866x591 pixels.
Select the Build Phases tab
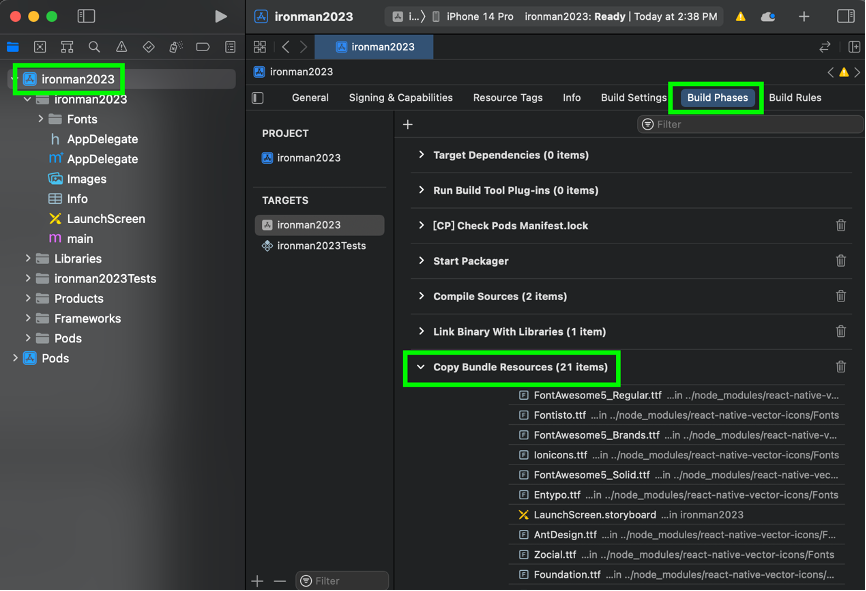717,98
